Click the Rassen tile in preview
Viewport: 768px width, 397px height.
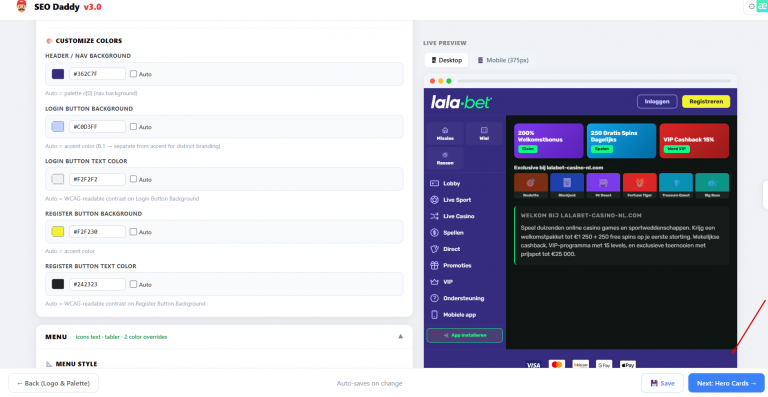(x=445, y=158)
